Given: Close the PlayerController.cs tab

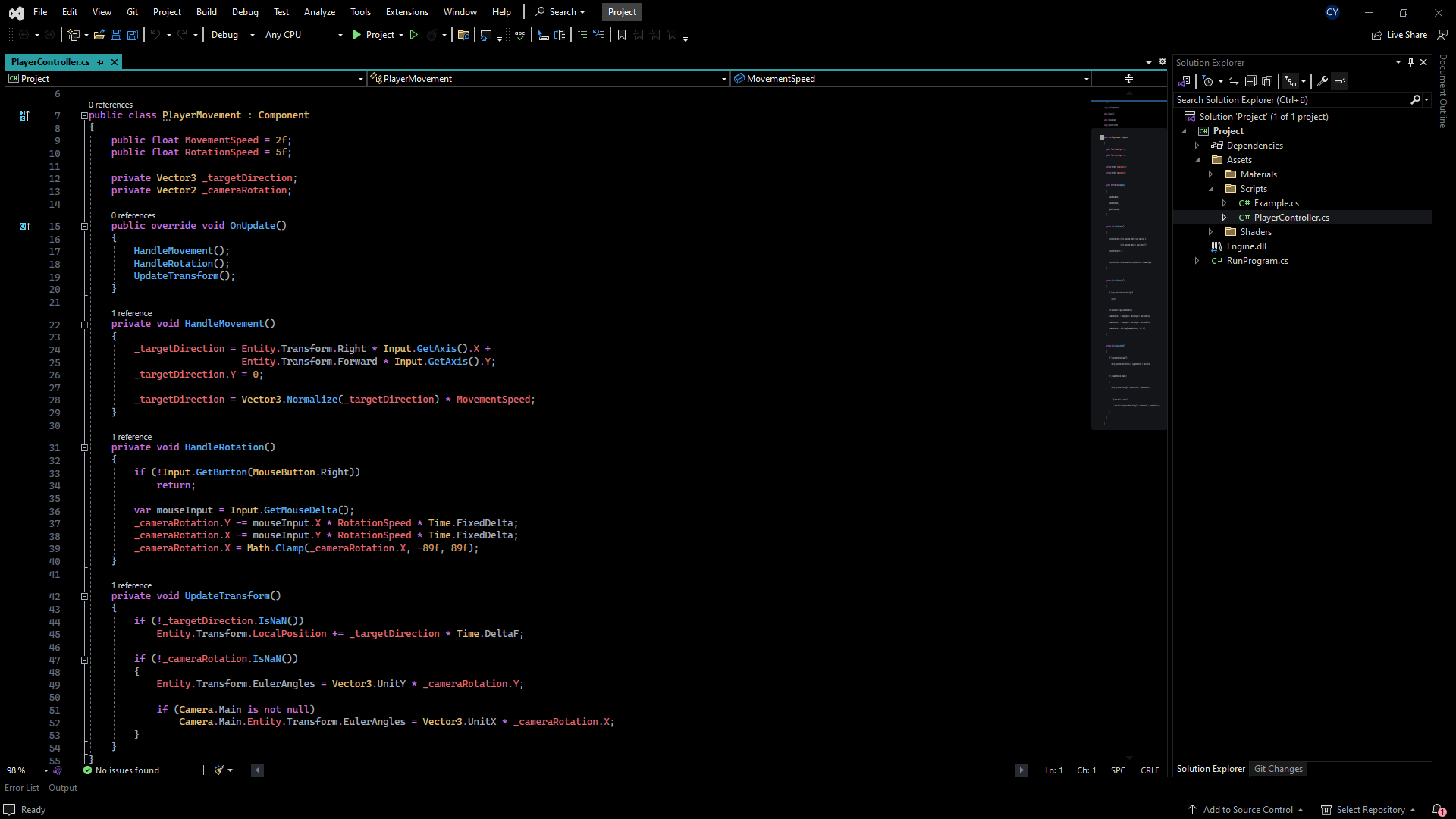Looking at the screenshot, I should click(x=115, y=62).
